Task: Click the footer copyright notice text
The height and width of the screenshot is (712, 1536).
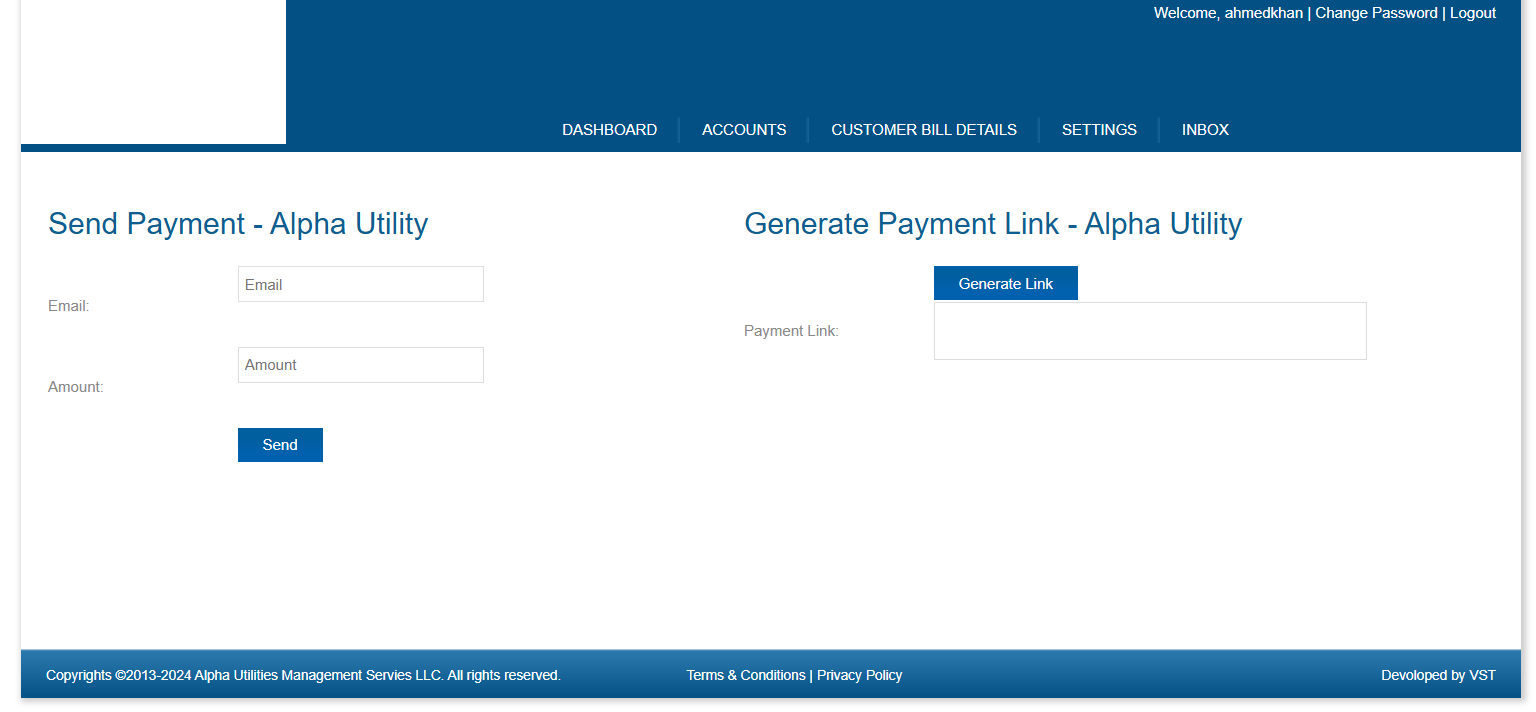Action: [x=303, y=675]
